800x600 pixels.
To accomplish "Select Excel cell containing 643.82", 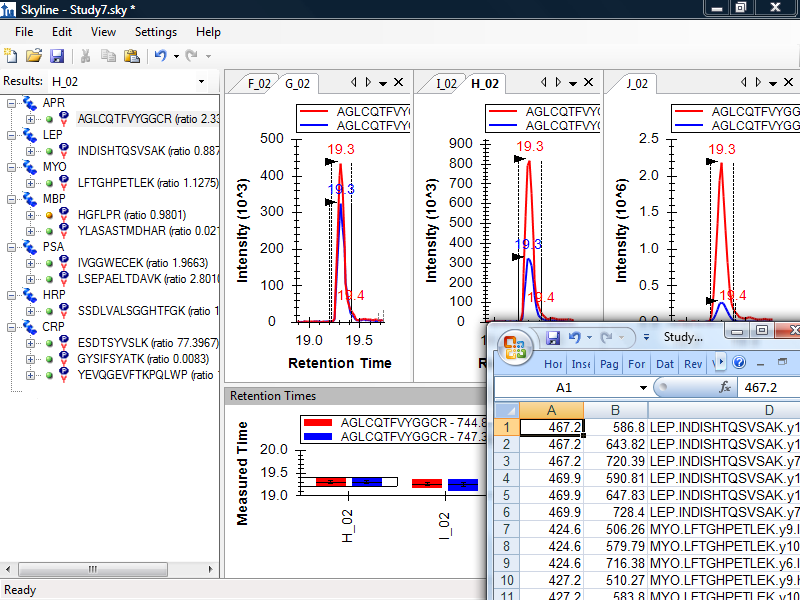I will [x=615, y=444].
